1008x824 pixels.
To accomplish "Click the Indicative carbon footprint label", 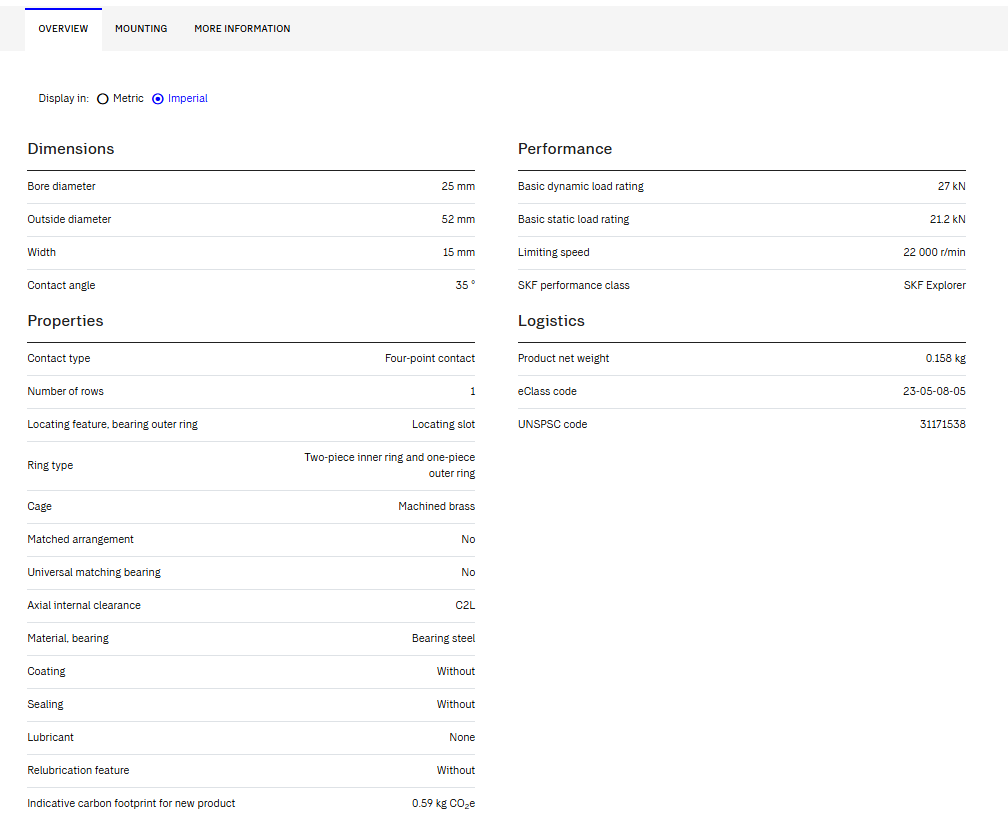I will (131, 803).
